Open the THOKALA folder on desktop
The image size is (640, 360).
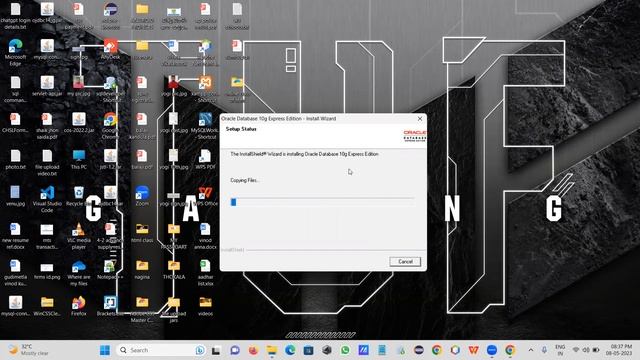click(x=174, y=269)
